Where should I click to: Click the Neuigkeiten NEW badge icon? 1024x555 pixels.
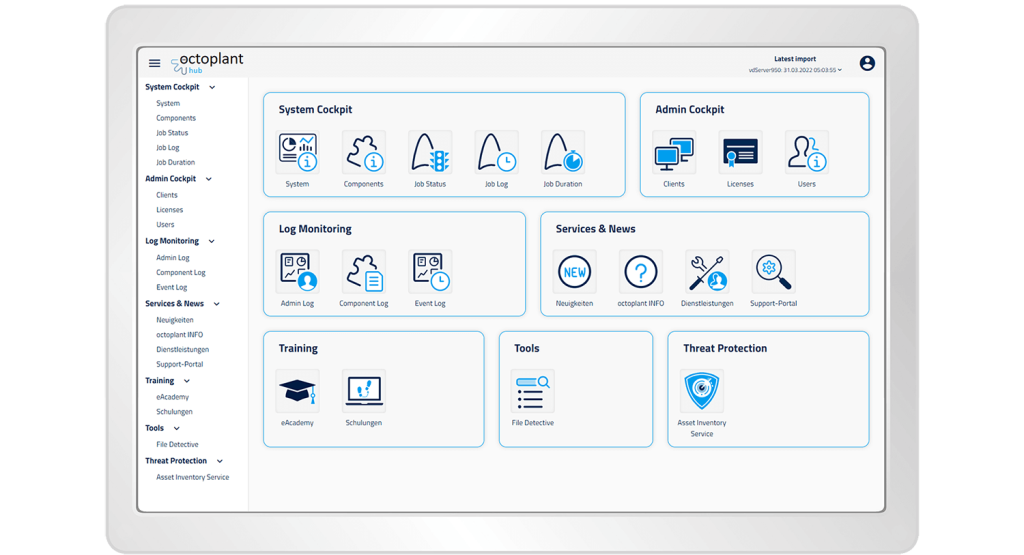pos(574,272)
